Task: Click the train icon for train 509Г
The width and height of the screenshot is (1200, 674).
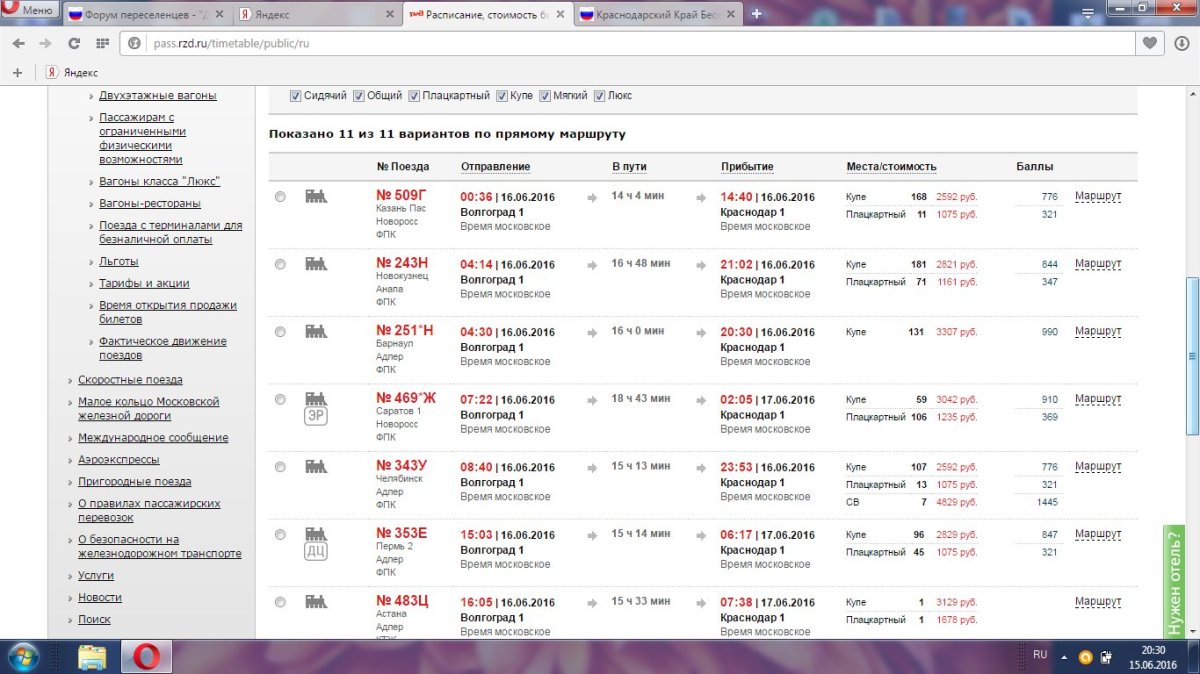Action: [x=316, y=196]
